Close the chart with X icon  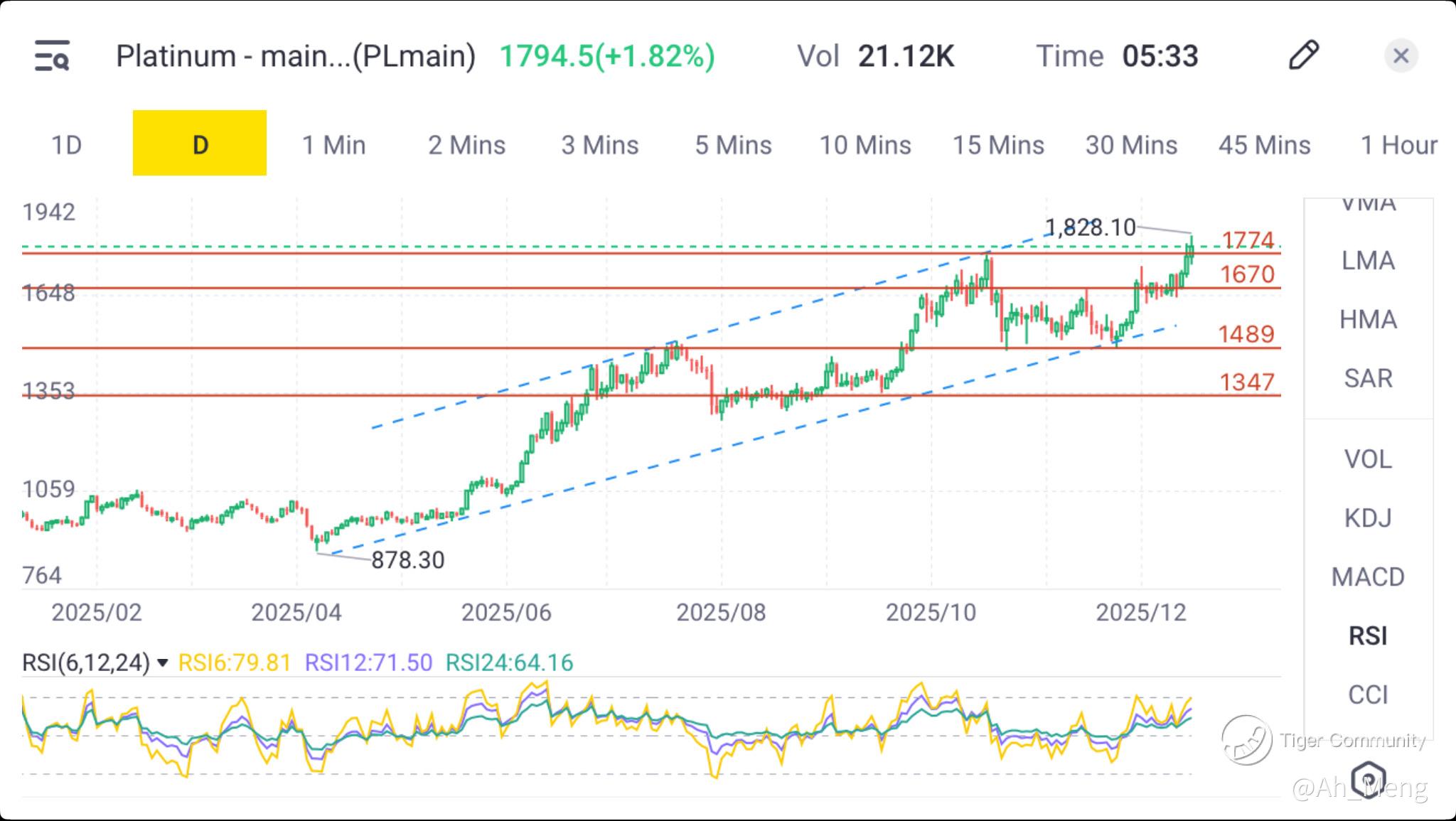(x=1401, y=55)
